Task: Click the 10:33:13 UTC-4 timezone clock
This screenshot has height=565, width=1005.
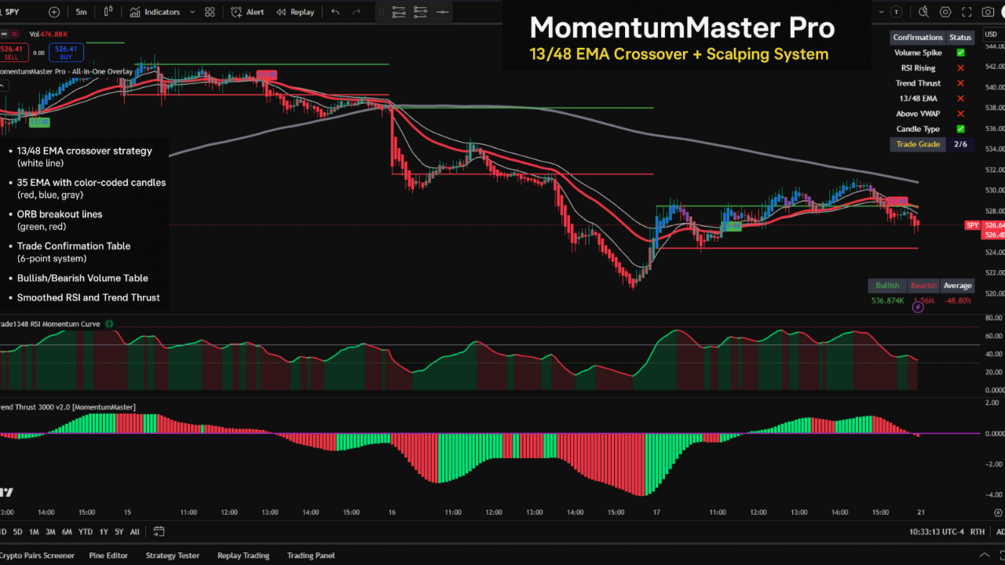Action: click(x=936, y=532)
